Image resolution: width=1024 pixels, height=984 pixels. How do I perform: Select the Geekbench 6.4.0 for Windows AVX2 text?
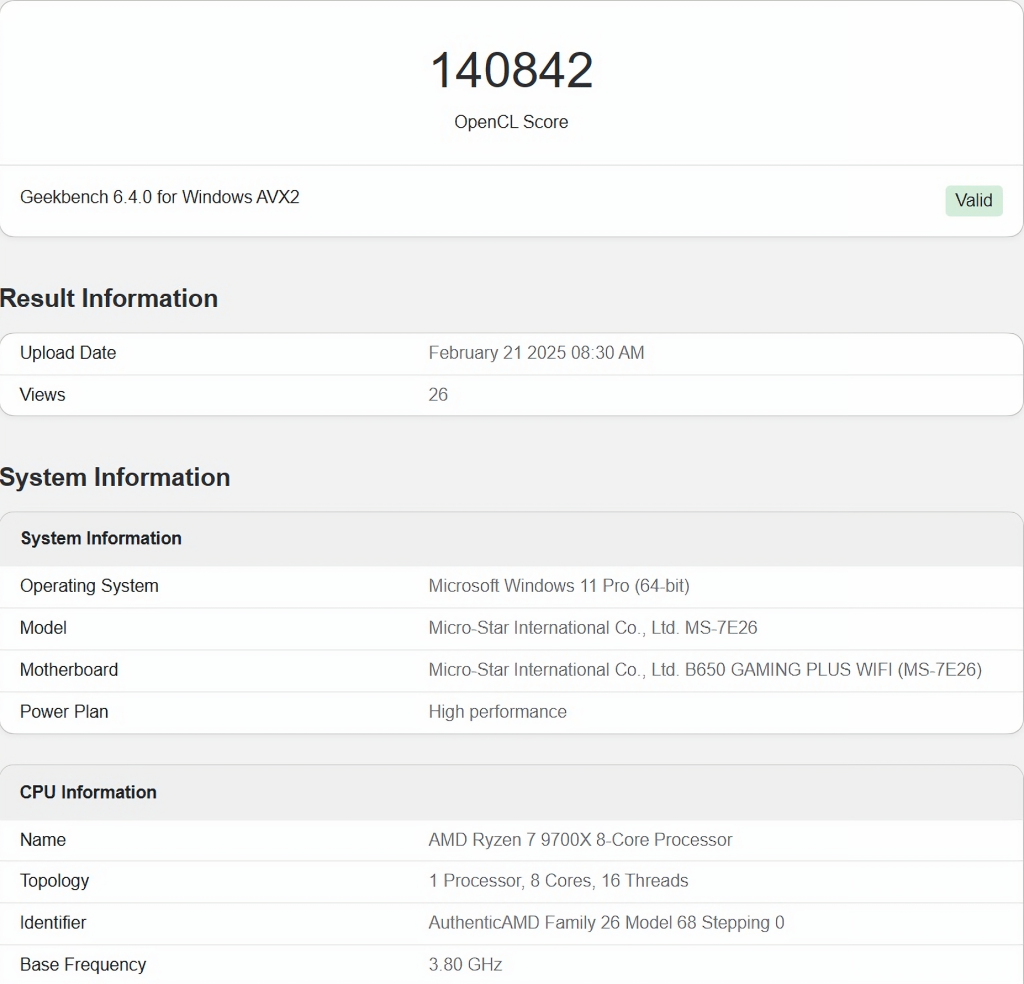tap(160, 197)
